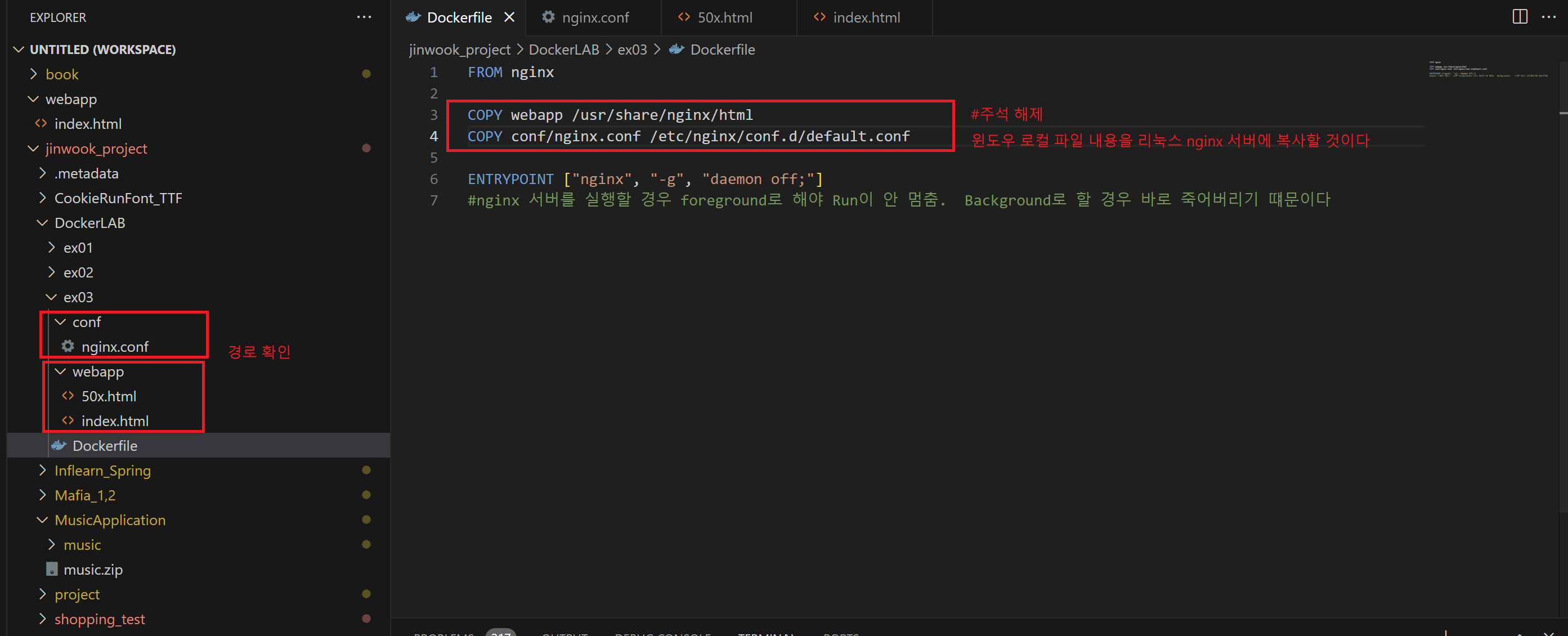This screenshot has height=636, width=1568.
Task: Click the 50x.html file icon in the tree
Action: pyautogui.click(x=68, y=396)
